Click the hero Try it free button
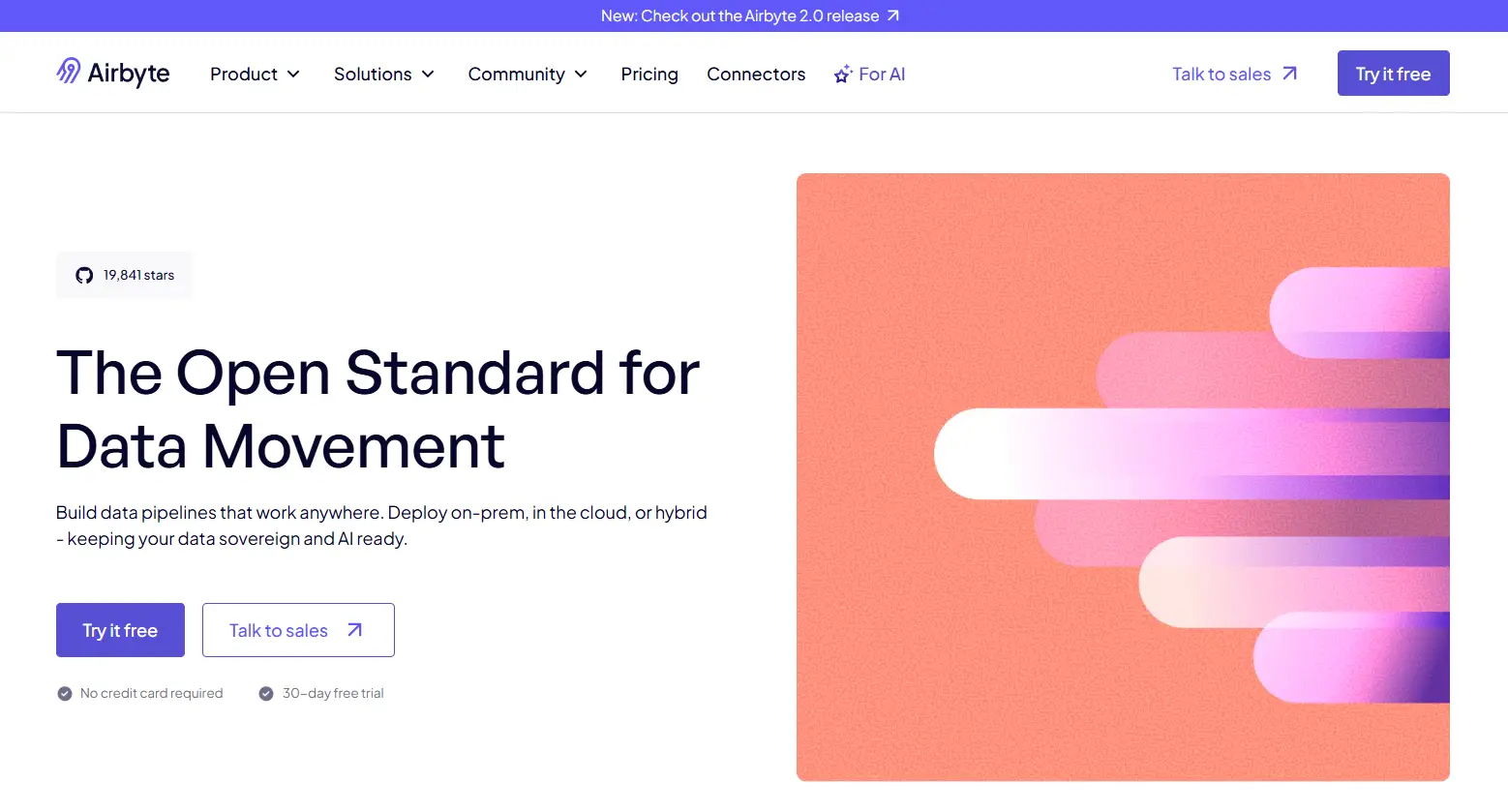The width and height of the screenshot is (1508, 812). (x=120, y=630)
